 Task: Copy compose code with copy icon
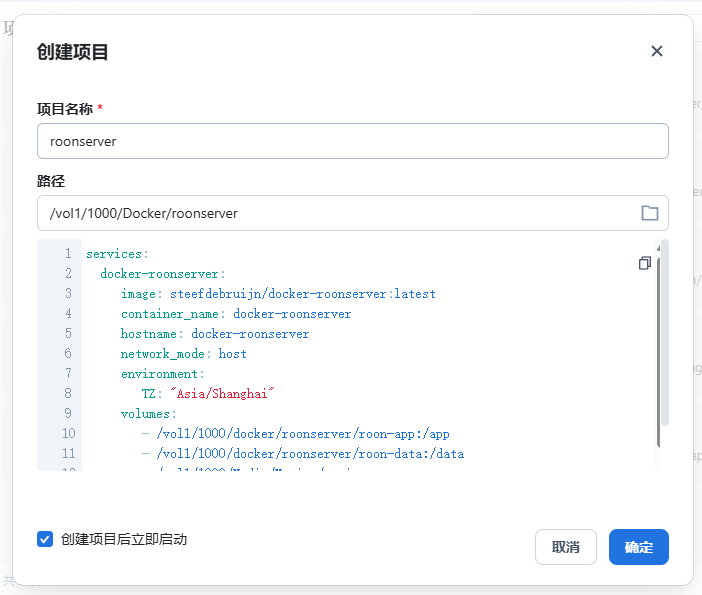(x=645, y=263)
